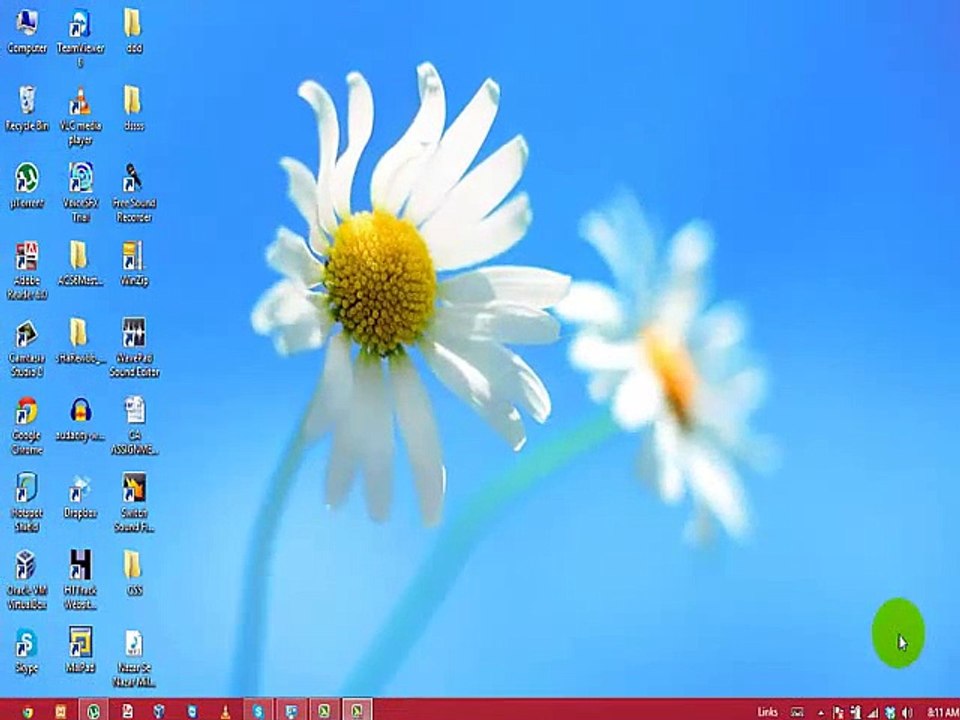Open the volume speaker tray icon
960x720 pixels.
[x=906, y=712]
